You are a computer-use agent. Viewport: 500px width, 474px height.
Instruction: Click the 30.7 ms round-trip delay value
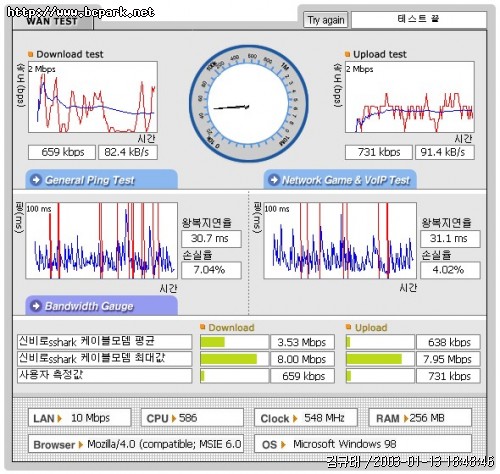click(211, 239)
